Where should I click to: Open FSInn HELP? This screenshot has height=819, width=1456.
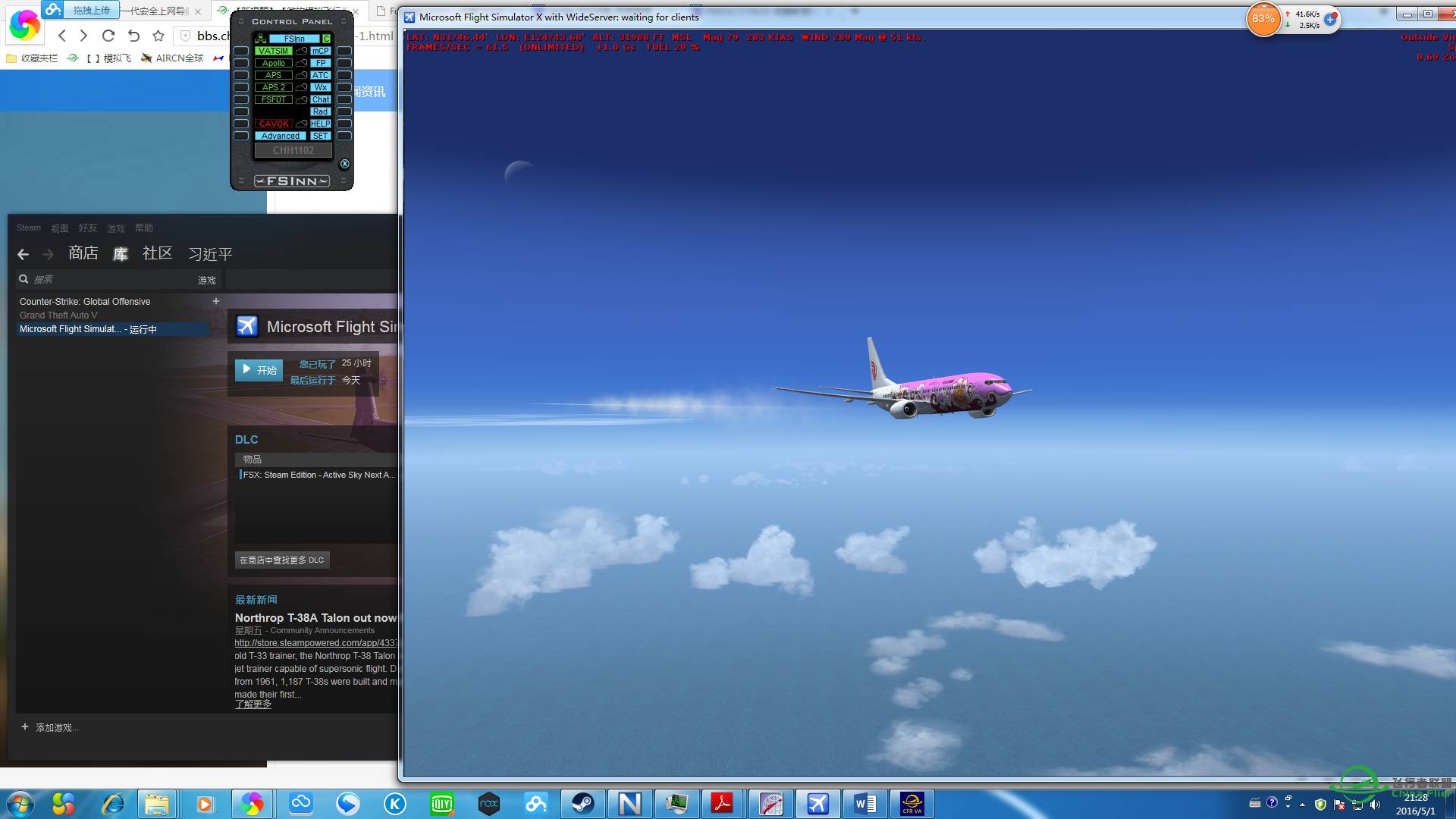[x=321, y=124]
